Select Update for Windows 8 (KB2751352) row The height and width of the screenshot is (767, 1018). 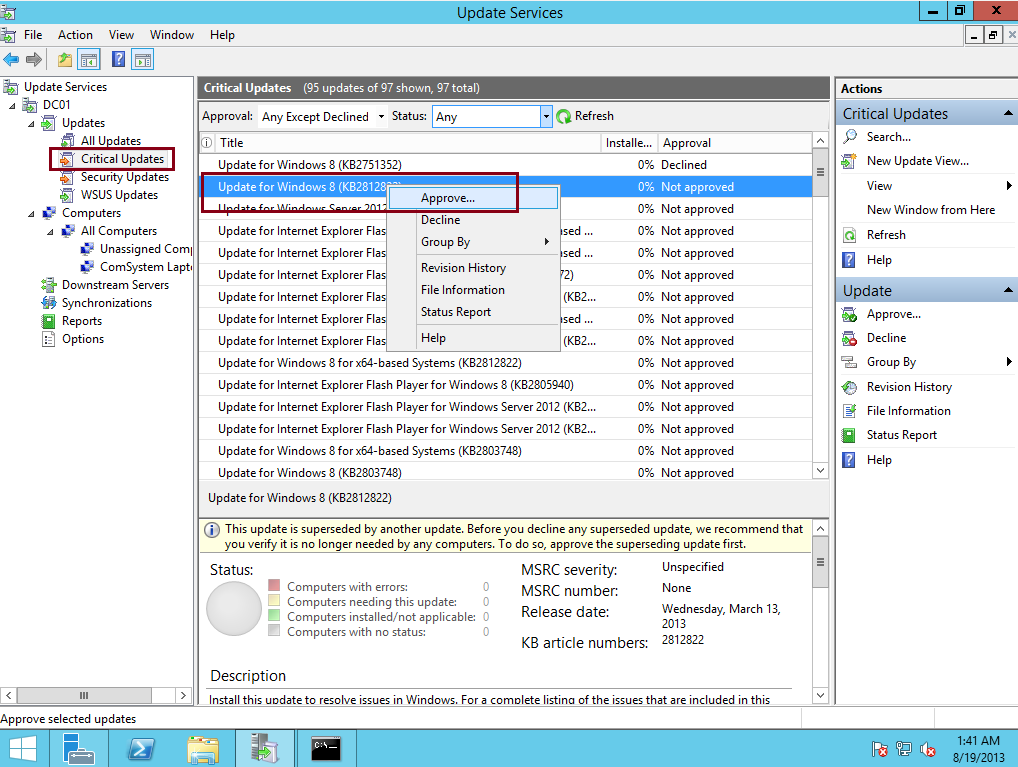pos(506,165)
